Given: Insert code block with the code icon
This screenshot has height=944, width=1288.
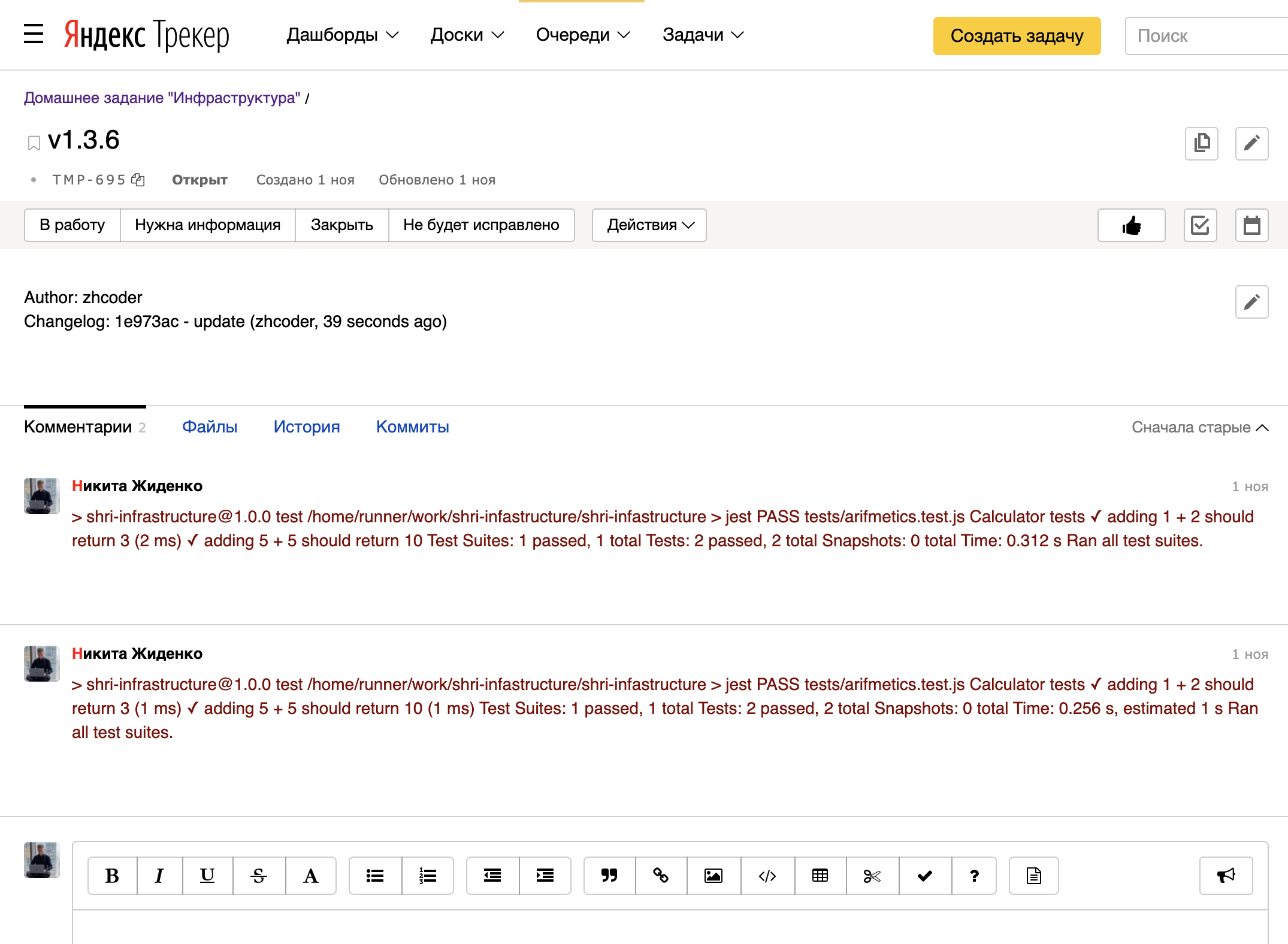Looking at the screenshot, I should click(x=767, y=876).
